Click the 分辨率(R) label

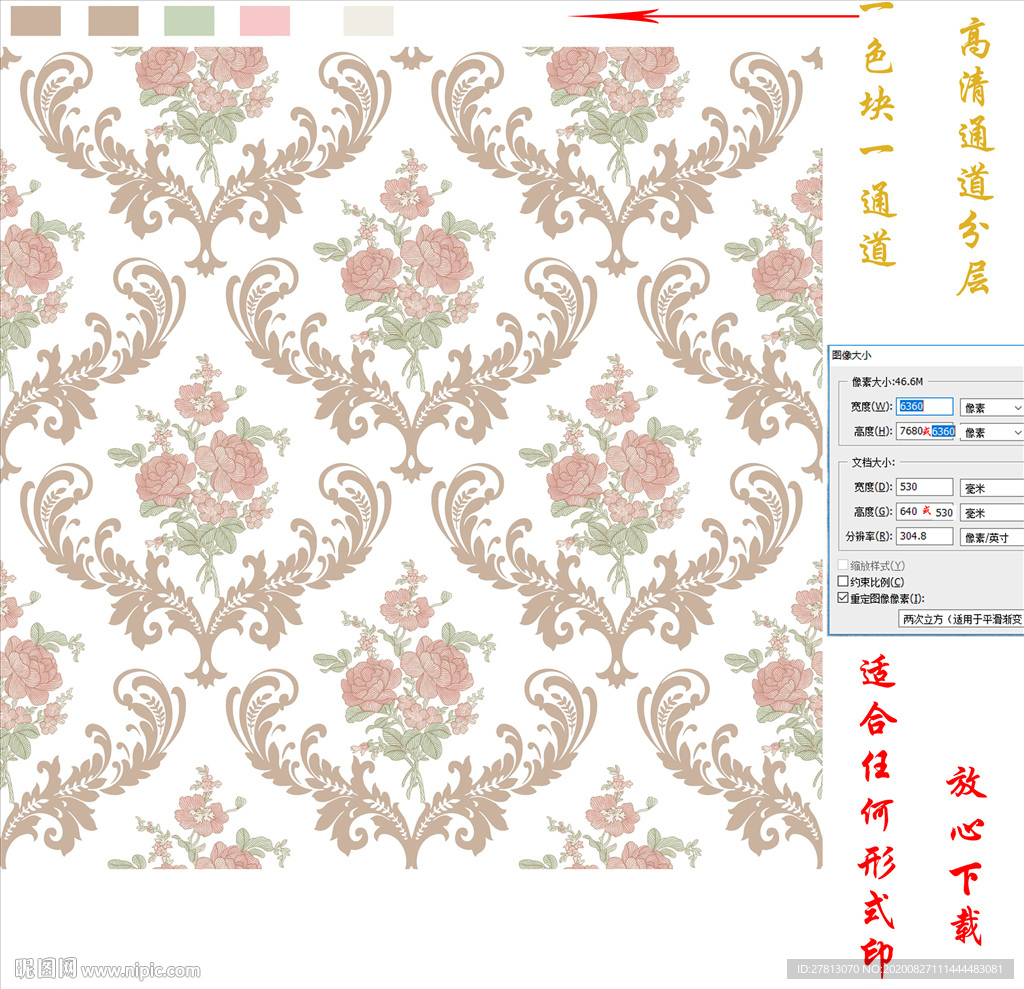(869, 536)
